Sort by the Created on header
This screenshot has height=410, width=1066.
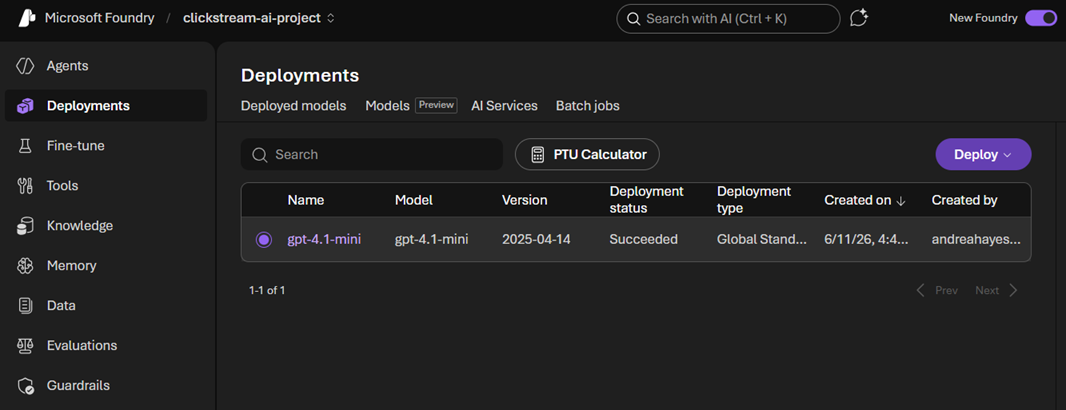(857, 201)
